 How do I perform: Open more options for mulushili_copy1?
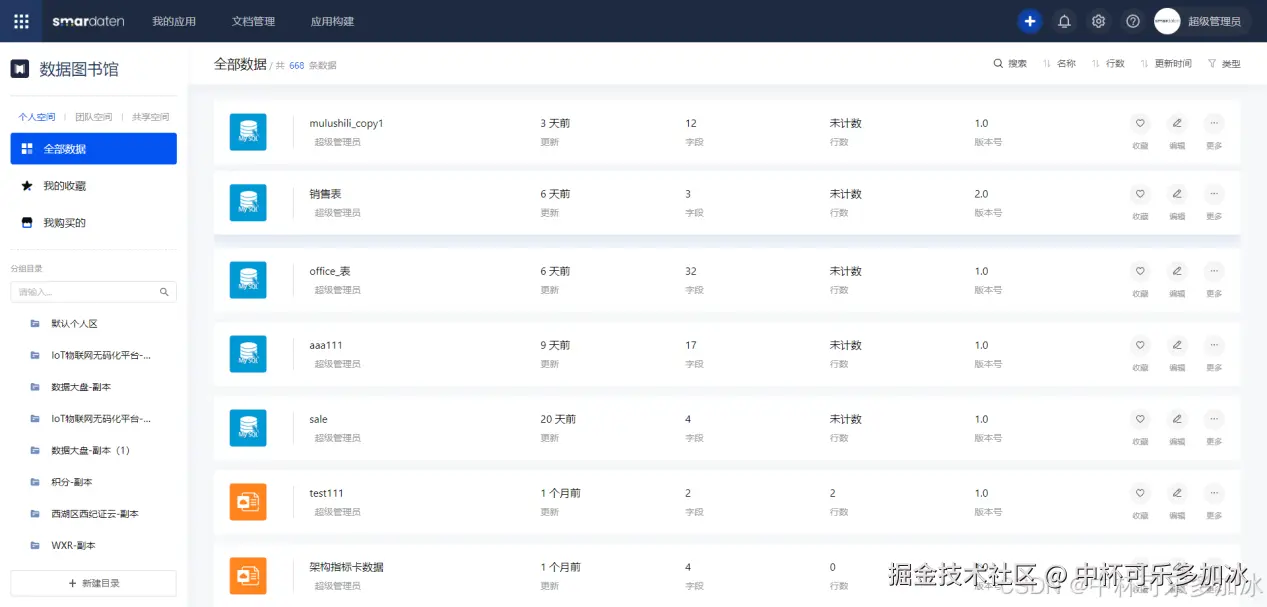tap(1214, 124)
